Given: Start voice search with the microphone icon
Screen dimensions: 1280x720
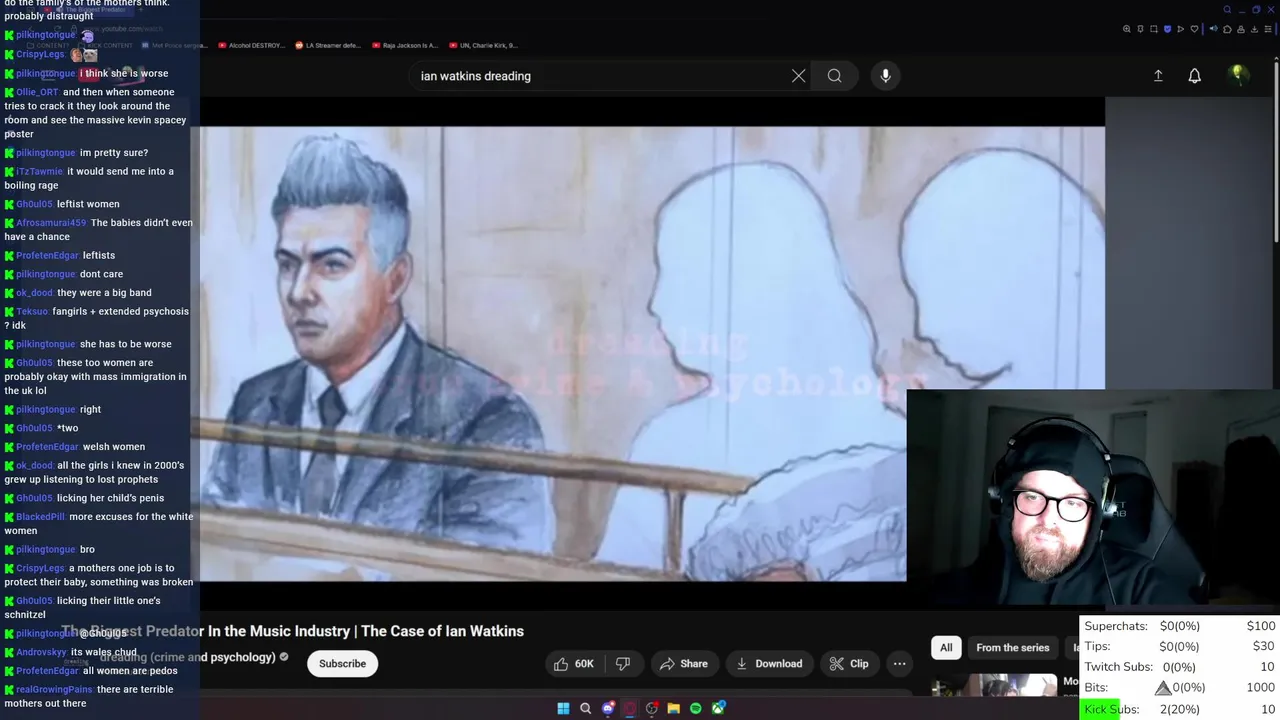Looking at the screenshot, I should pyautogui.click(x=885, y=76).
